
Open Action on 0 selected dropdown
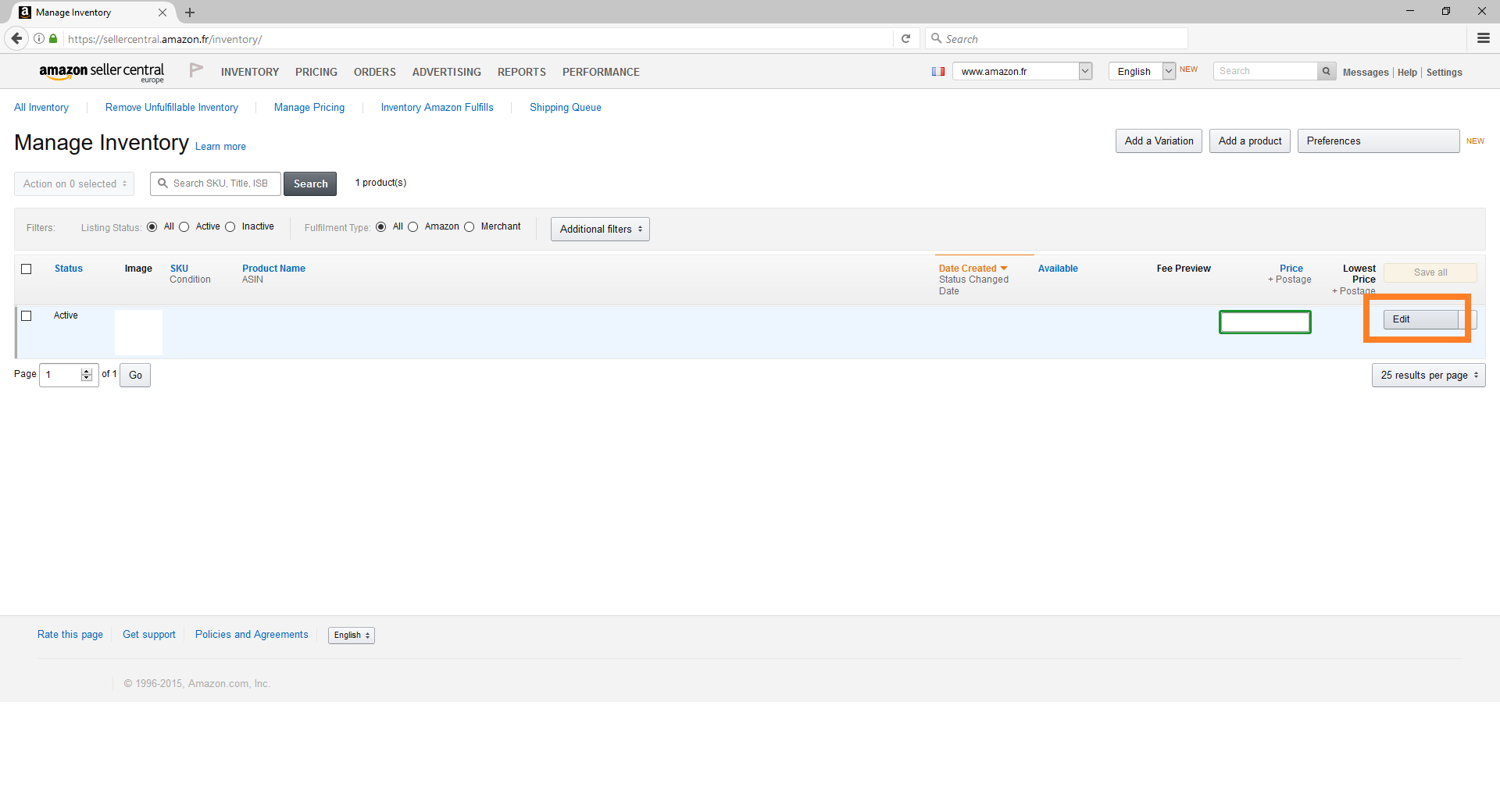click(74, 183)
